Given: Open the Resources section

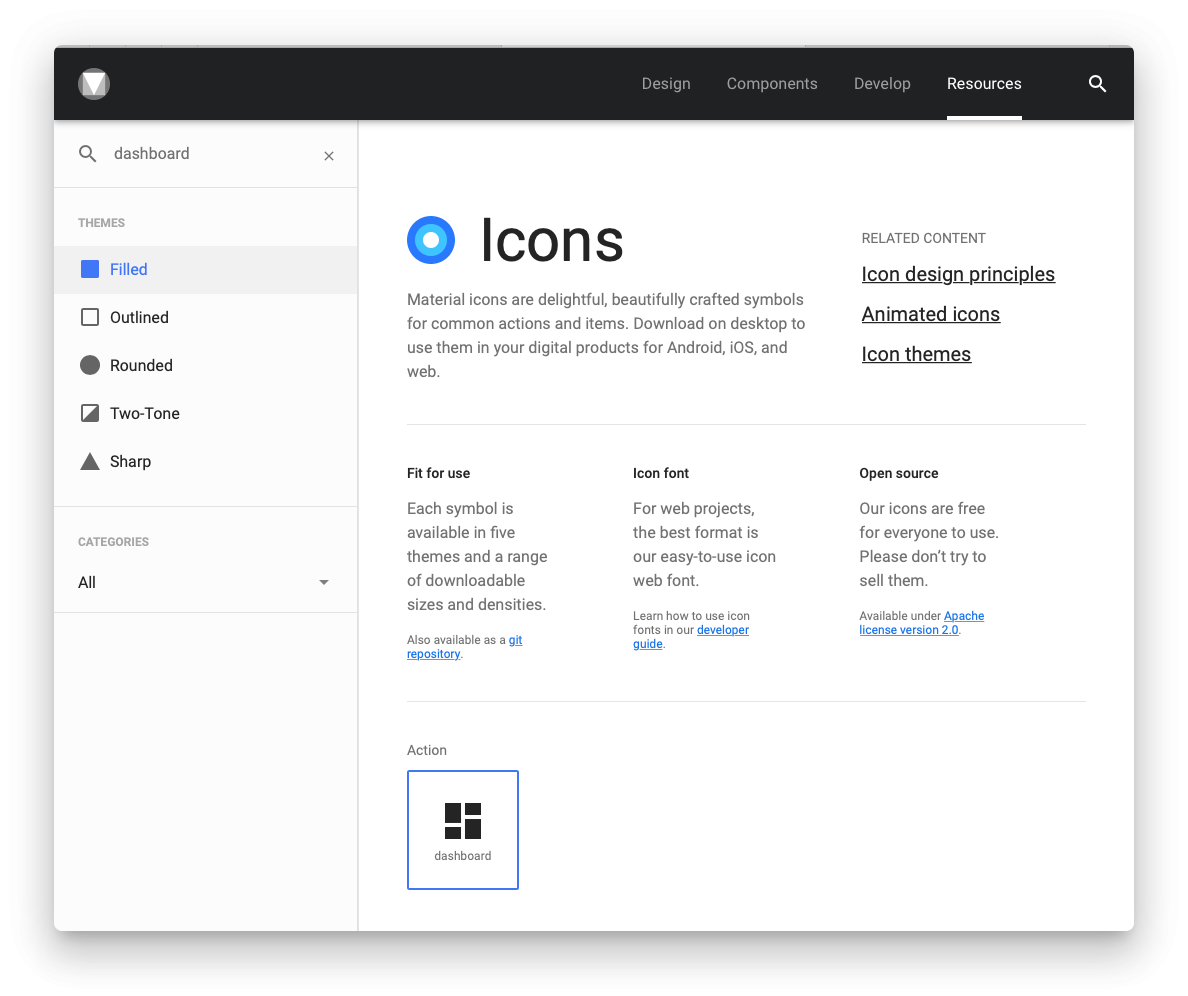Looking at the screenshot, I should click(984, 83).
